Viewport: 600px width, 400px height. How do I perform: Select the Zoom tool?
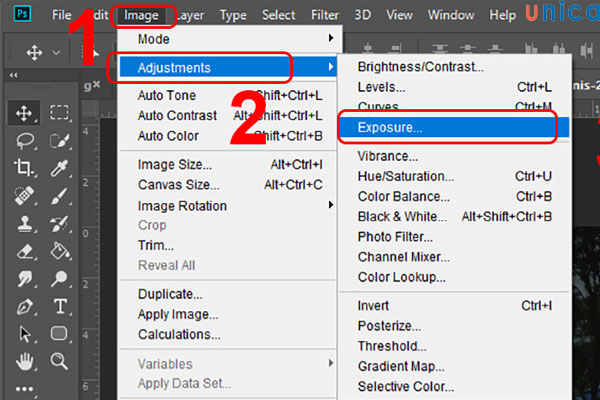click(59, 361)
